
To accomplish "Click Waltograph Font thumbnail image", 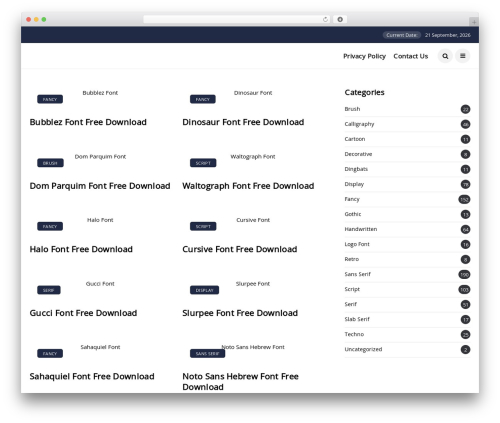I will [253, 156].
